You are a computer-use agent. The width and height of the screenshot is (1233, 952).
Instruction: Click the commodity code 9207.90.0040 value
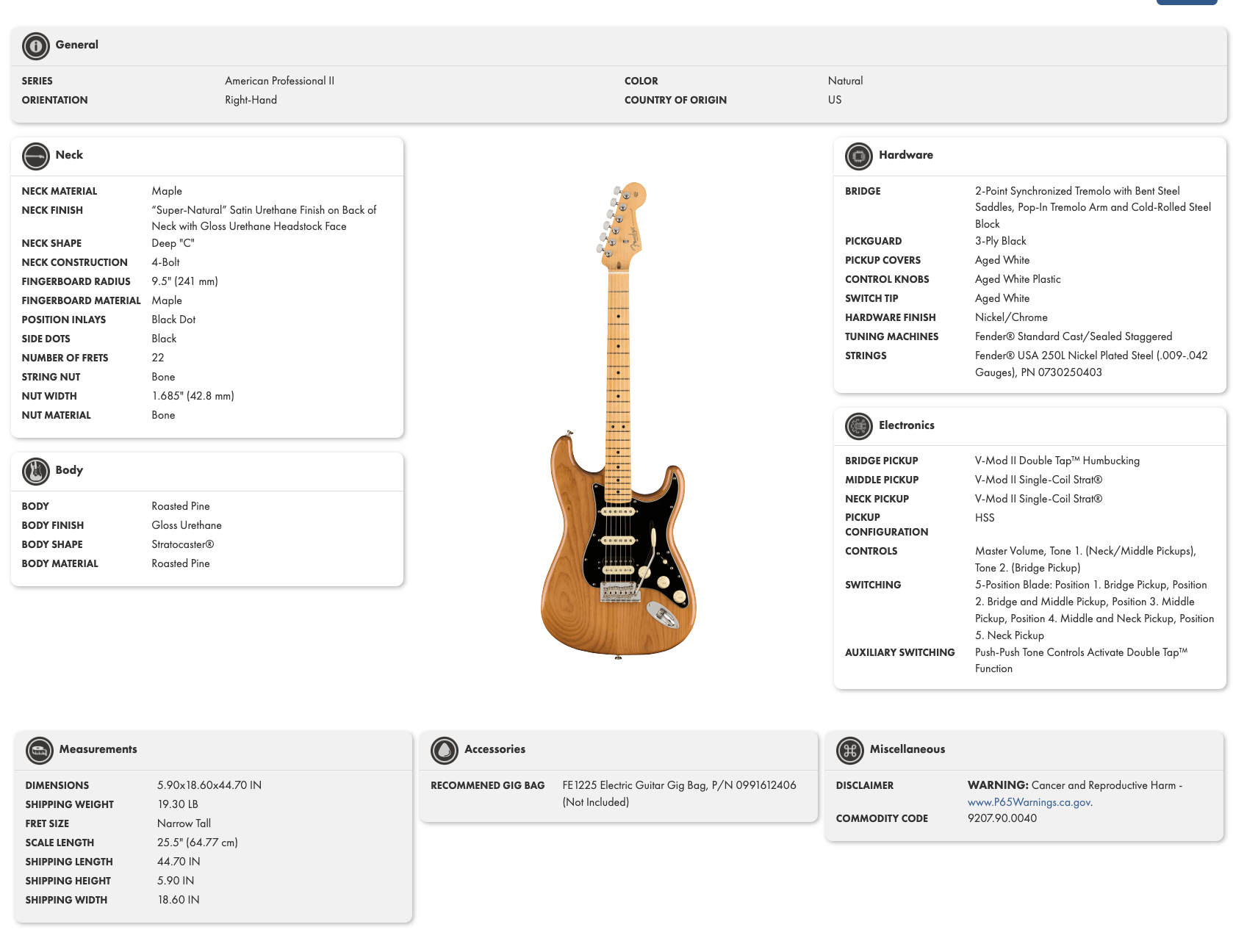pyautogui.click(x=1002, y=818)
